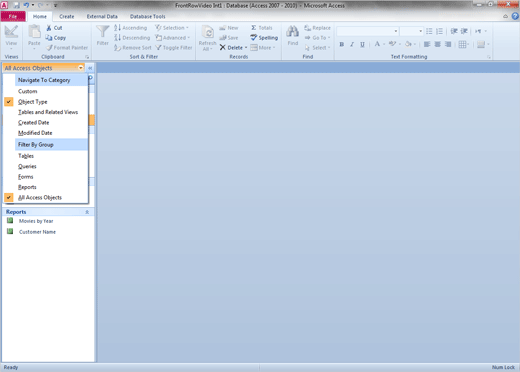Click the decrease indent icon
Screen dimensions: 520x372
(x=454, y=31)
